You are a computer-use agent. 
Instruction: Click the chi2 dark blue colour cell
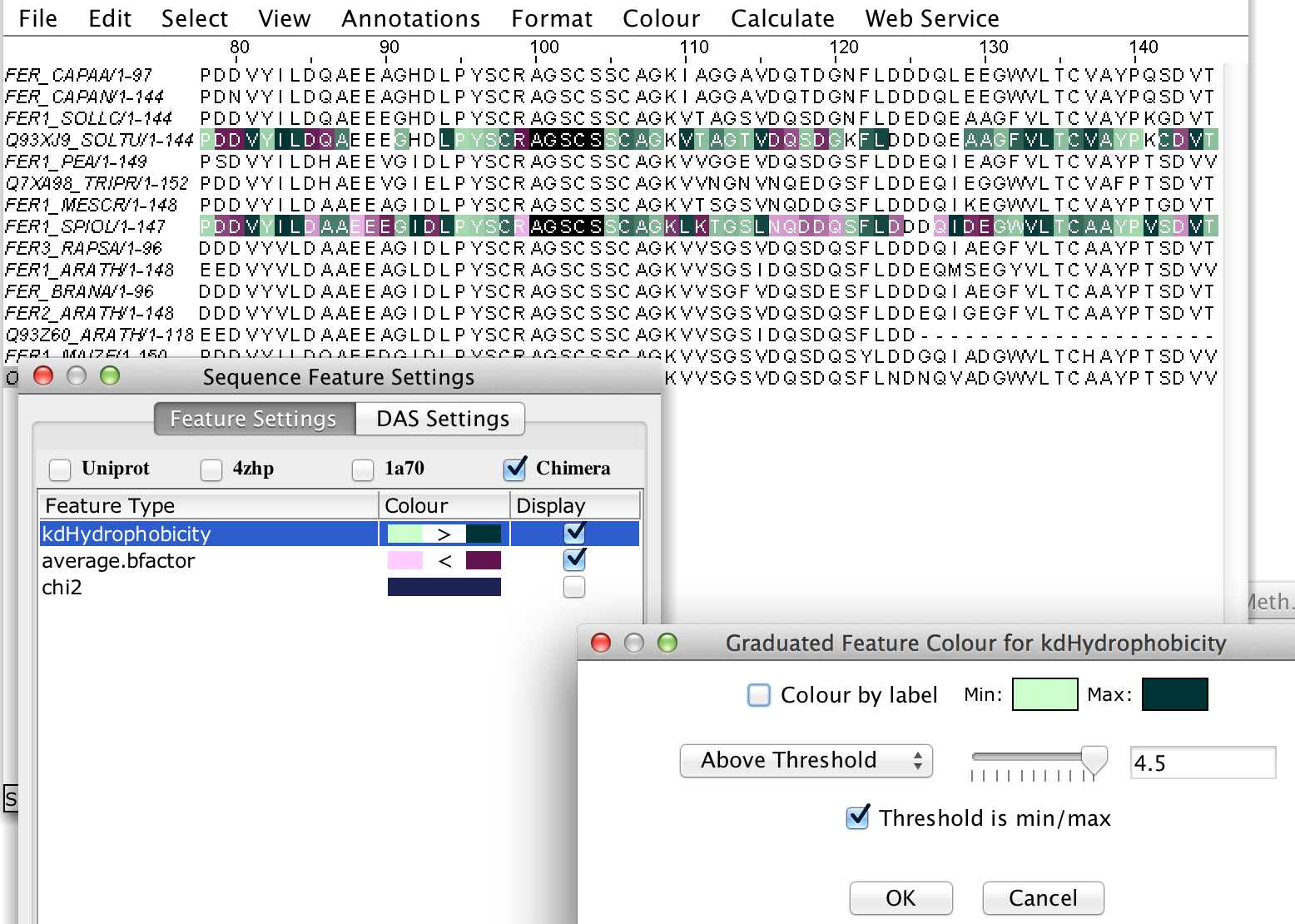click(444, 587)
